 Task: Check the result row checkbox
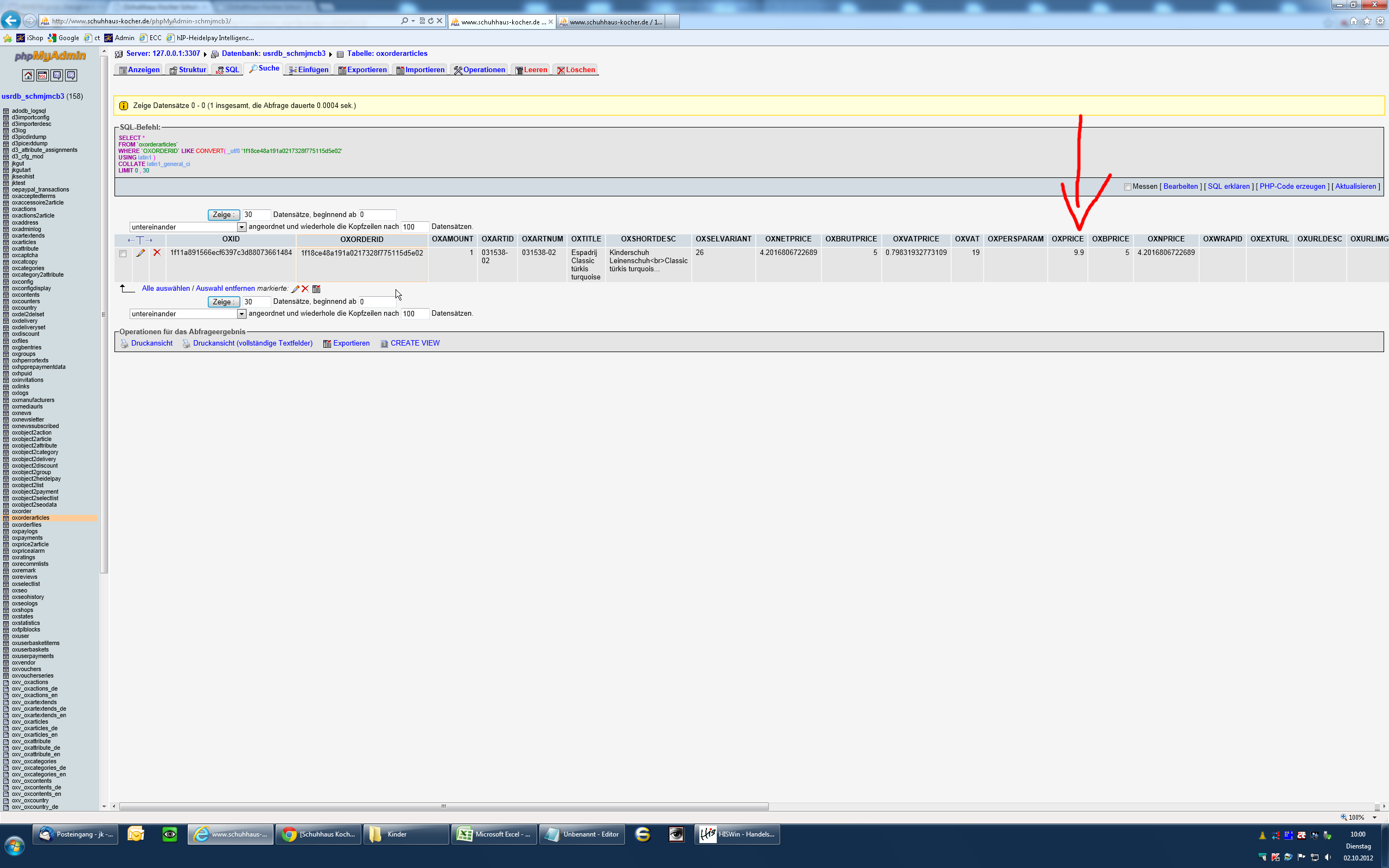[123, 253]
